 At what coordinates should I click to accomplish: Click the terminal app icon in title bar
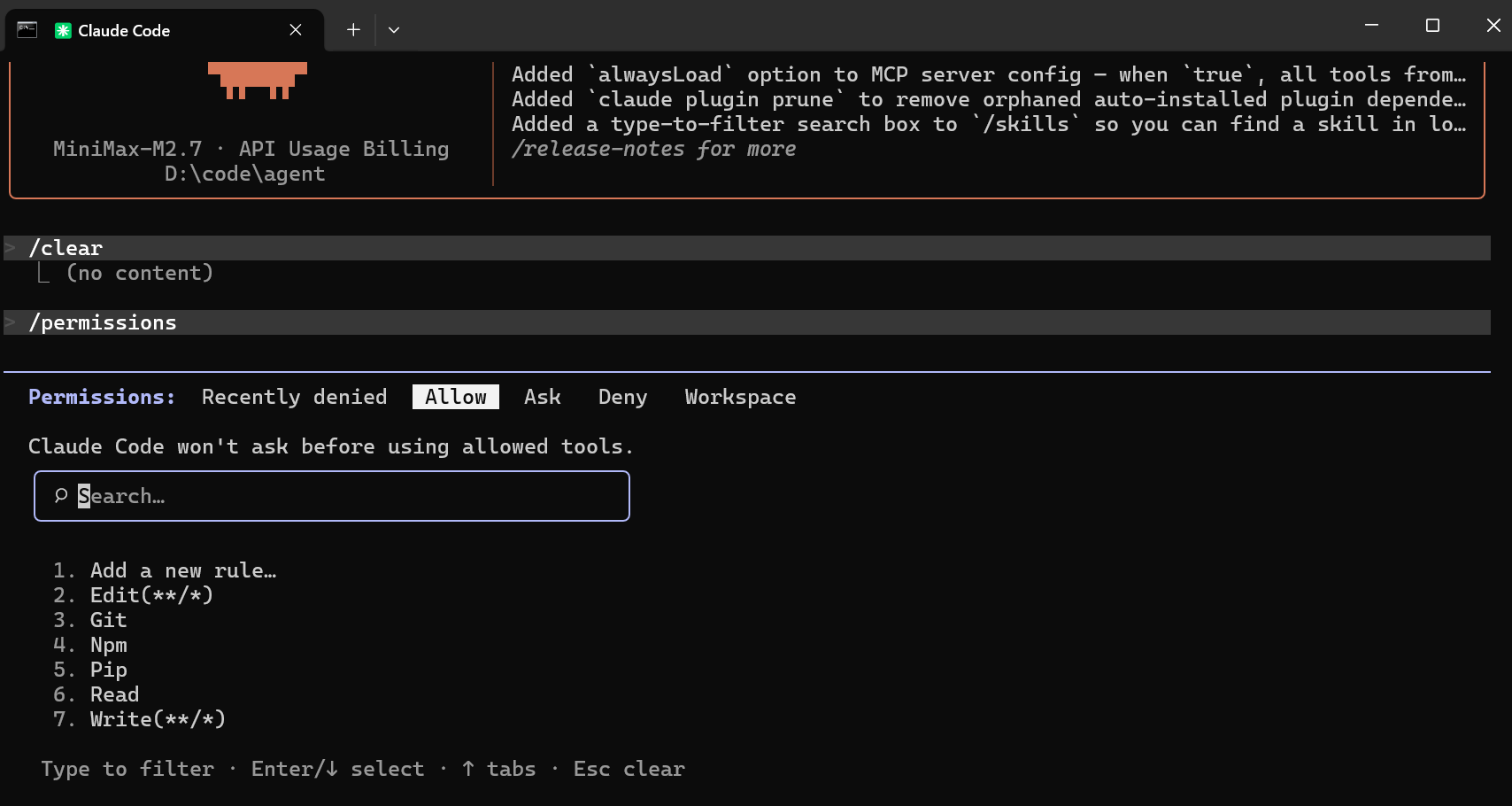[27, 29]
